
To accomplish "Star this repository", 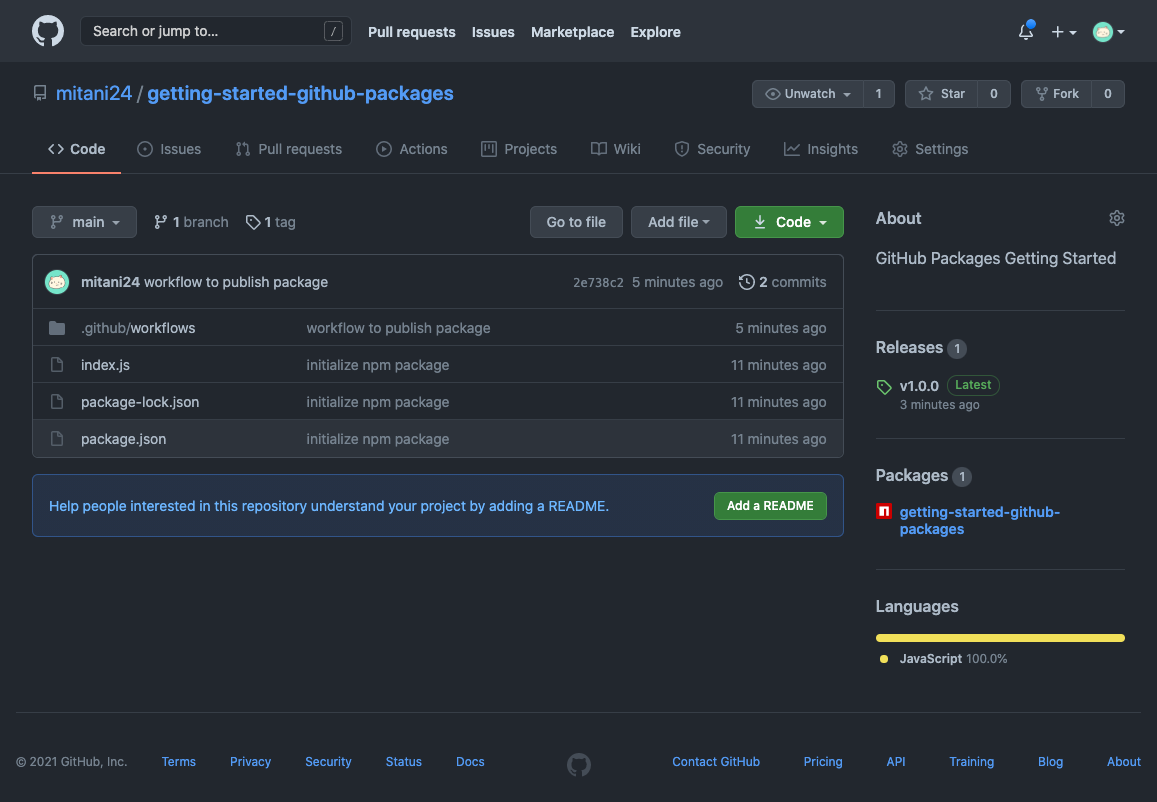I will (x=942, y=94).
